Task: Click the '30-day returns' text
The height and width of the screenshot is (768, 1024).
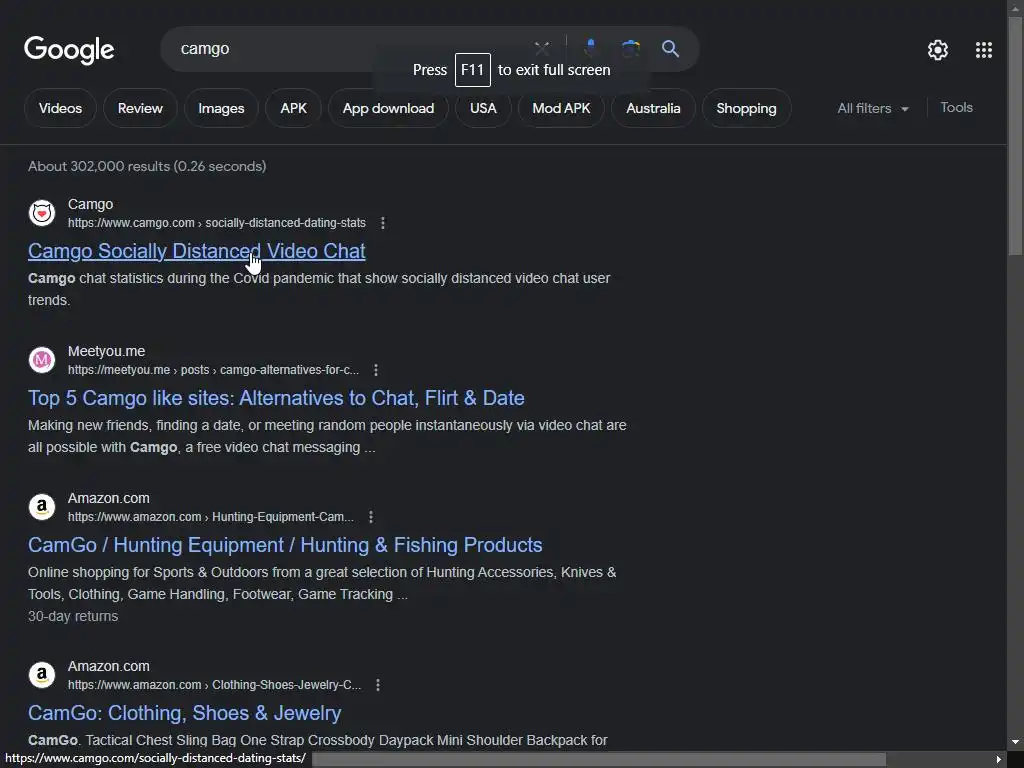Action: pos(73,616)
